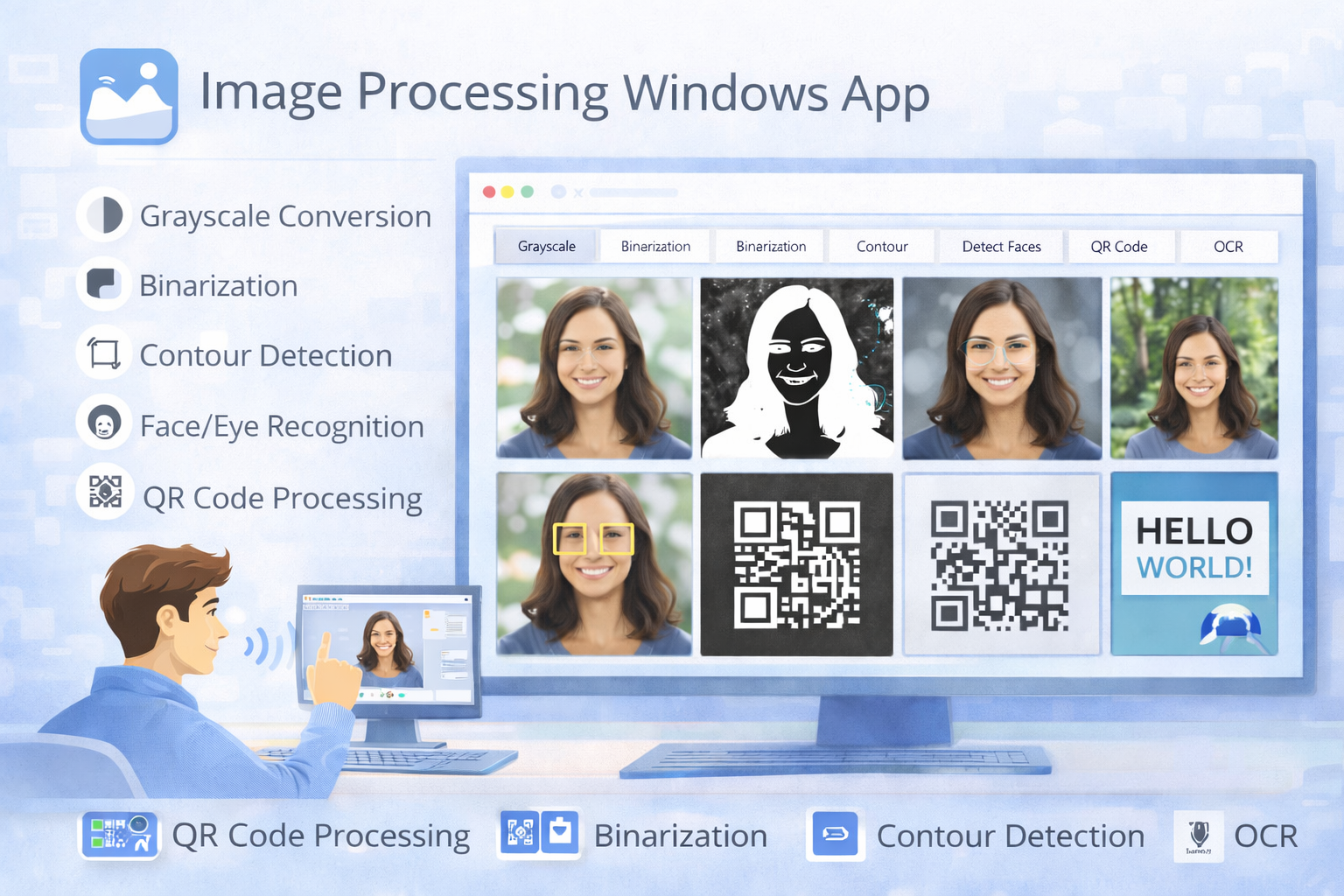
Task: Click the browser address bar field
Action: [x=633, y=192]
